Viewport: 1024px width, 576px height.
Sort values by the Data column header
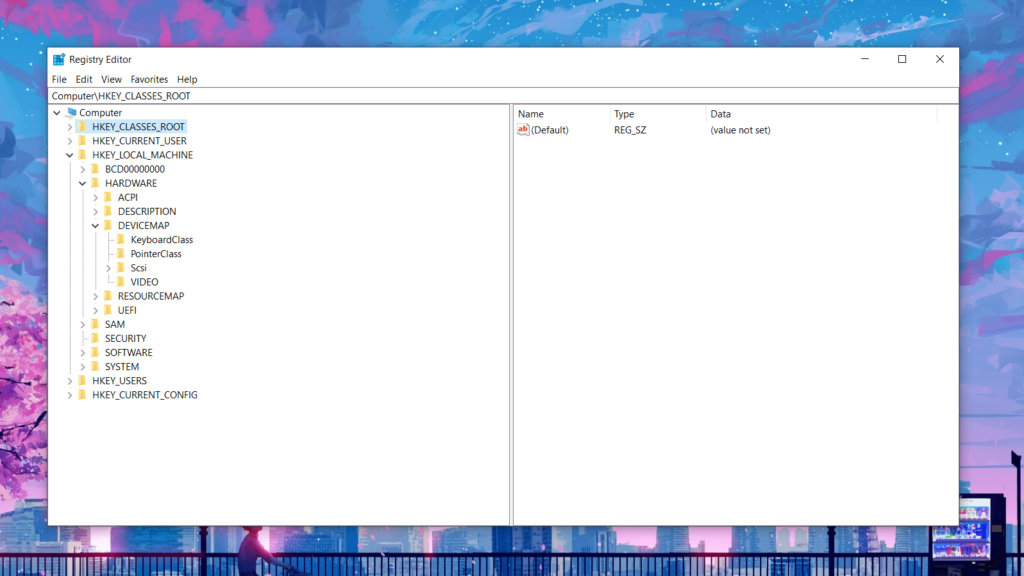(822, 114)
